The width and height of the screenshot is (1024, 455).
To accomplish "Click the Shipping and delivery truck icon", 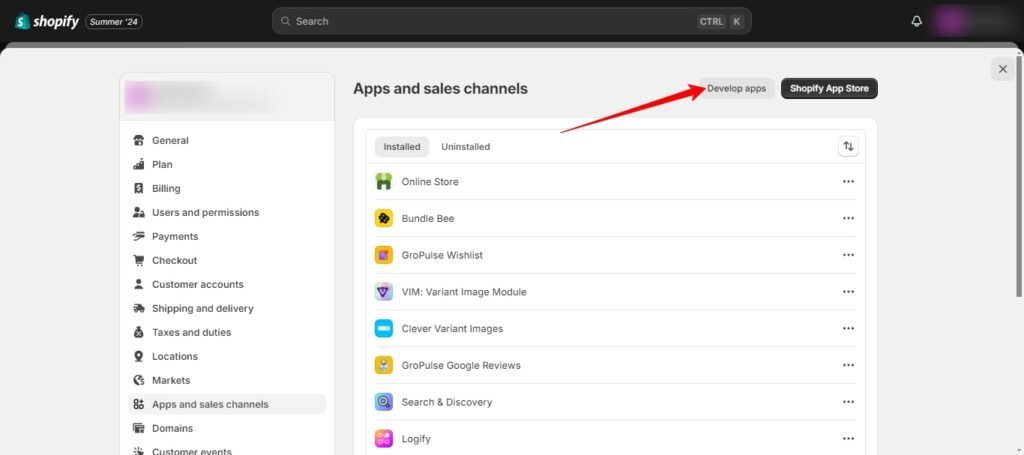I will (138, 308).
